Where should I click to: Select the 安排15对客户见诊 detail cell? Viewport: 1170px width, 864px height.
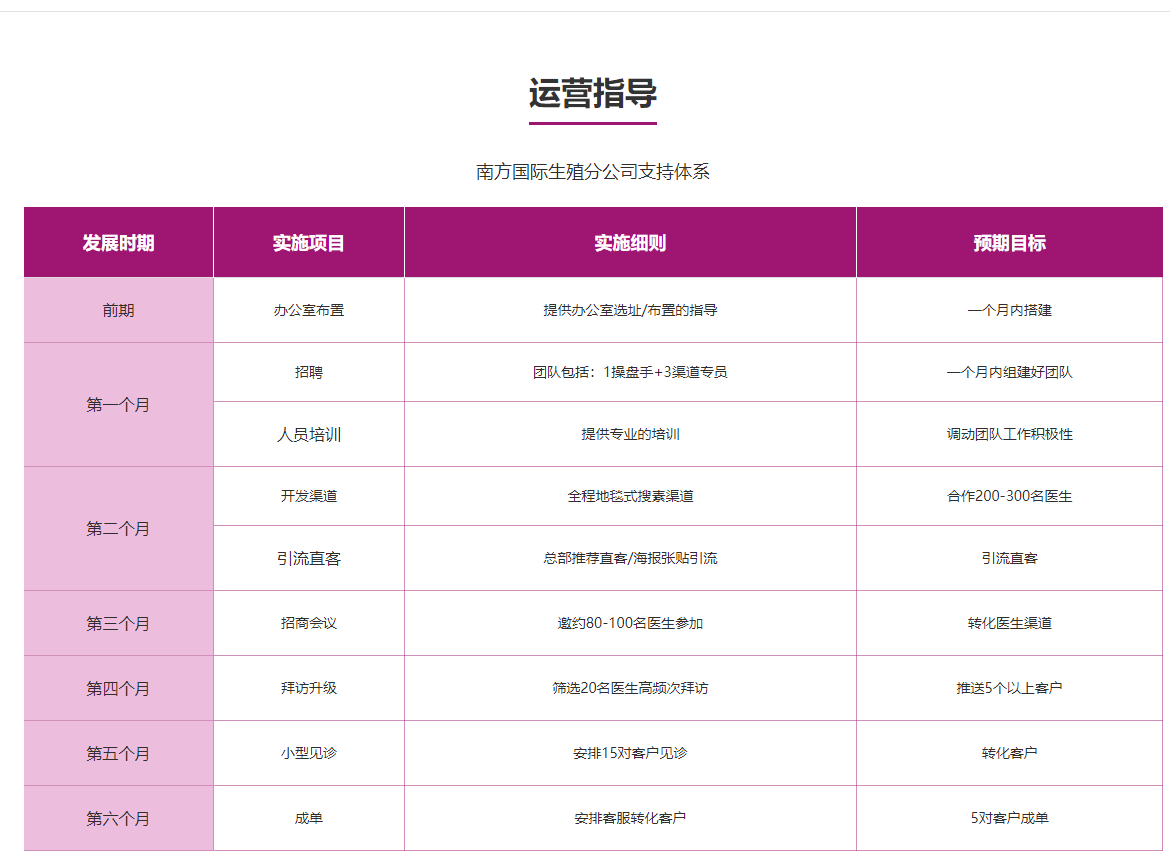pos(629,753)
